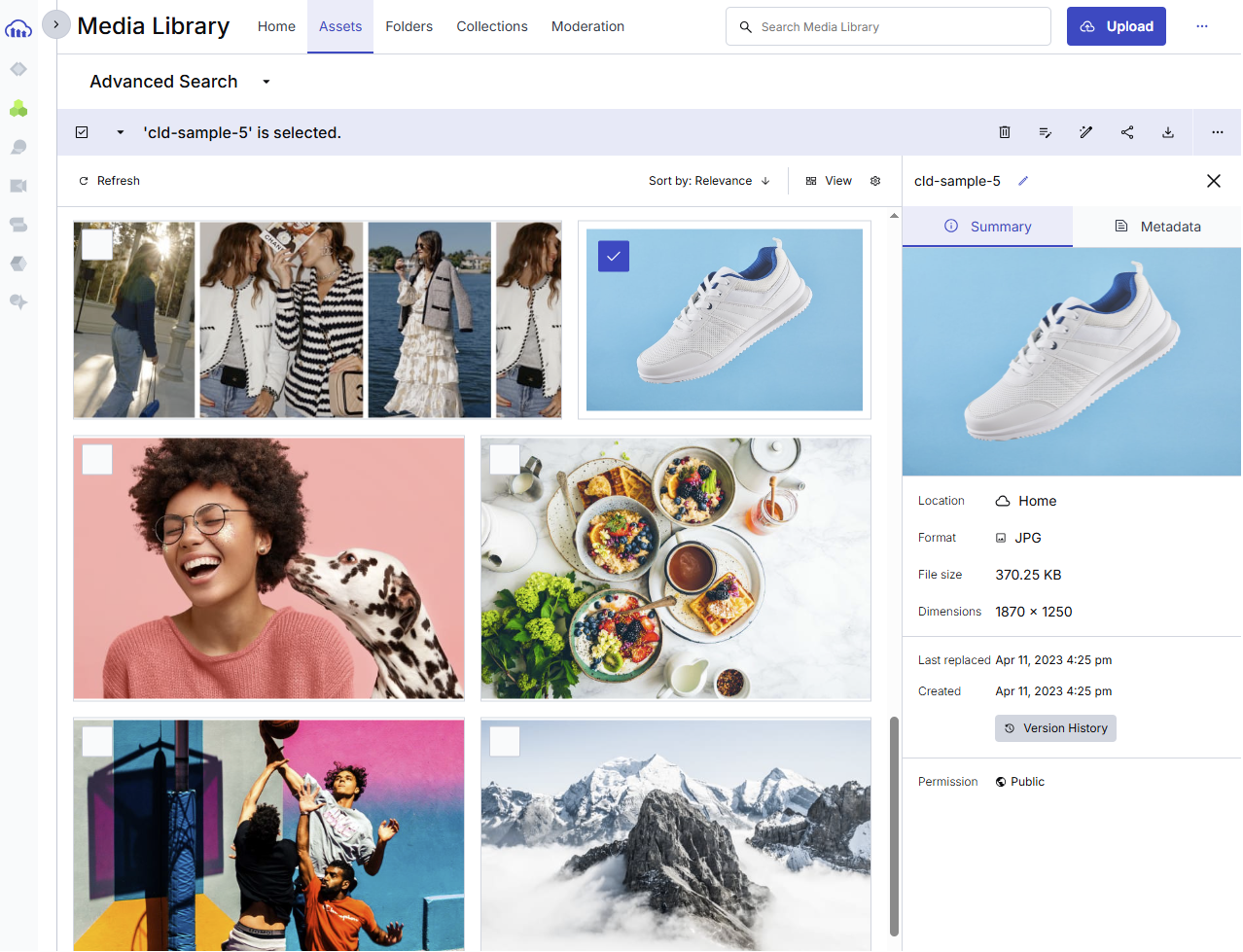This screenshot has width=1243, height=952.
Task: Share the selected asset via share icon
Action: (x=1127, y=132)
